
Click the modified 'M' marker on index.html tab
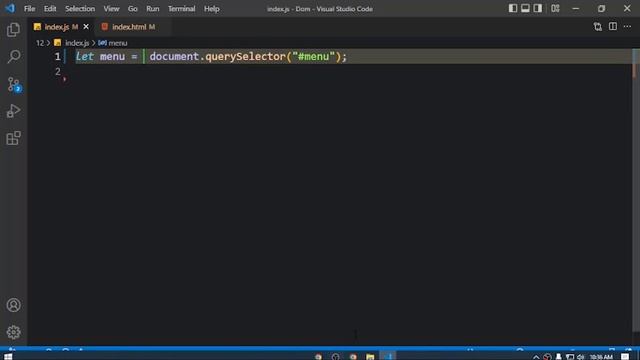[152, 27]
